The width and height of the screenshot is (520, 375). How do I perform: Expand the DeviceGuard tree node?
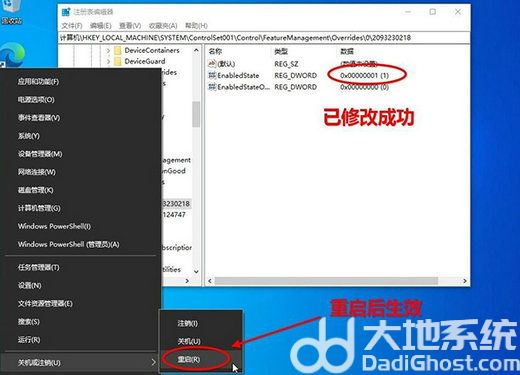tap(108, 62)
